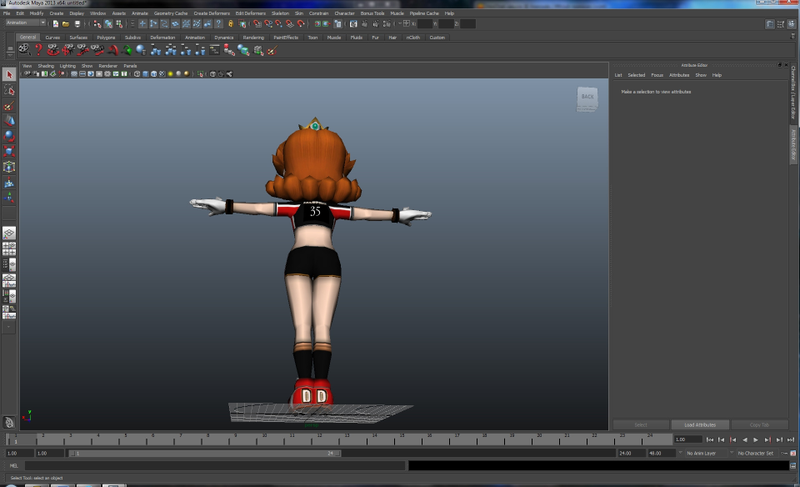Click the MEL command line input field
This screenshot has width=800, height=487.
click(214, 466)
